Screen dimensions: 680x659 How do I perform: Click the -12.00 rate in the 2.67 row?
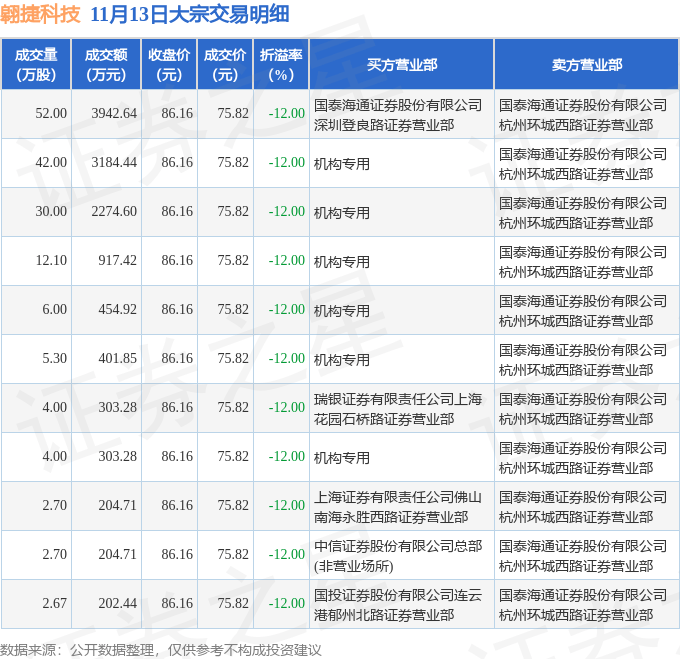[287, 604]
